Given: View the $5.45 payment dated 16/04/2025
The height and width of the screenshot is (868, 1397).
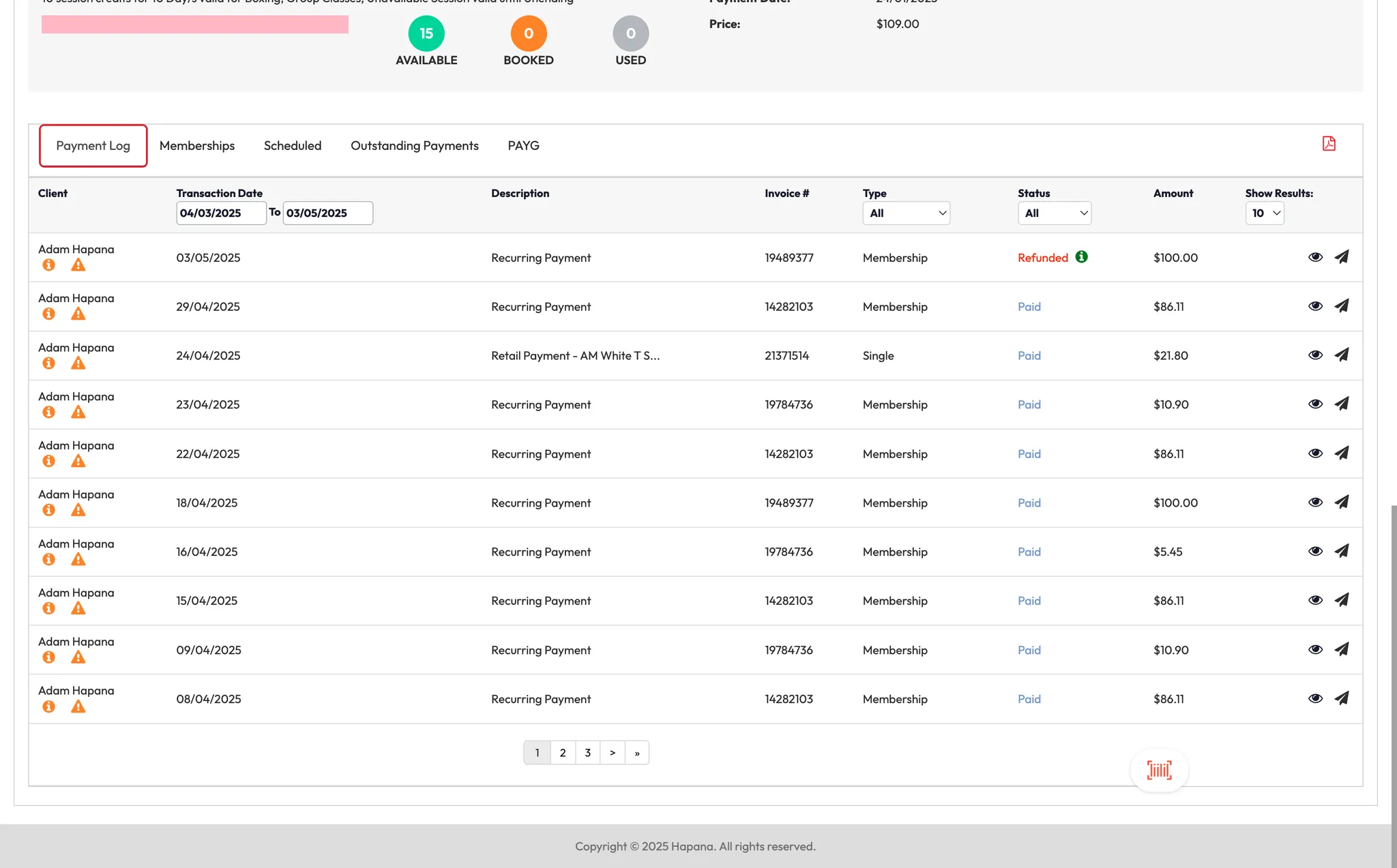Looking at the screenshot, I should pyautogui.click(x=1315, y=552).
